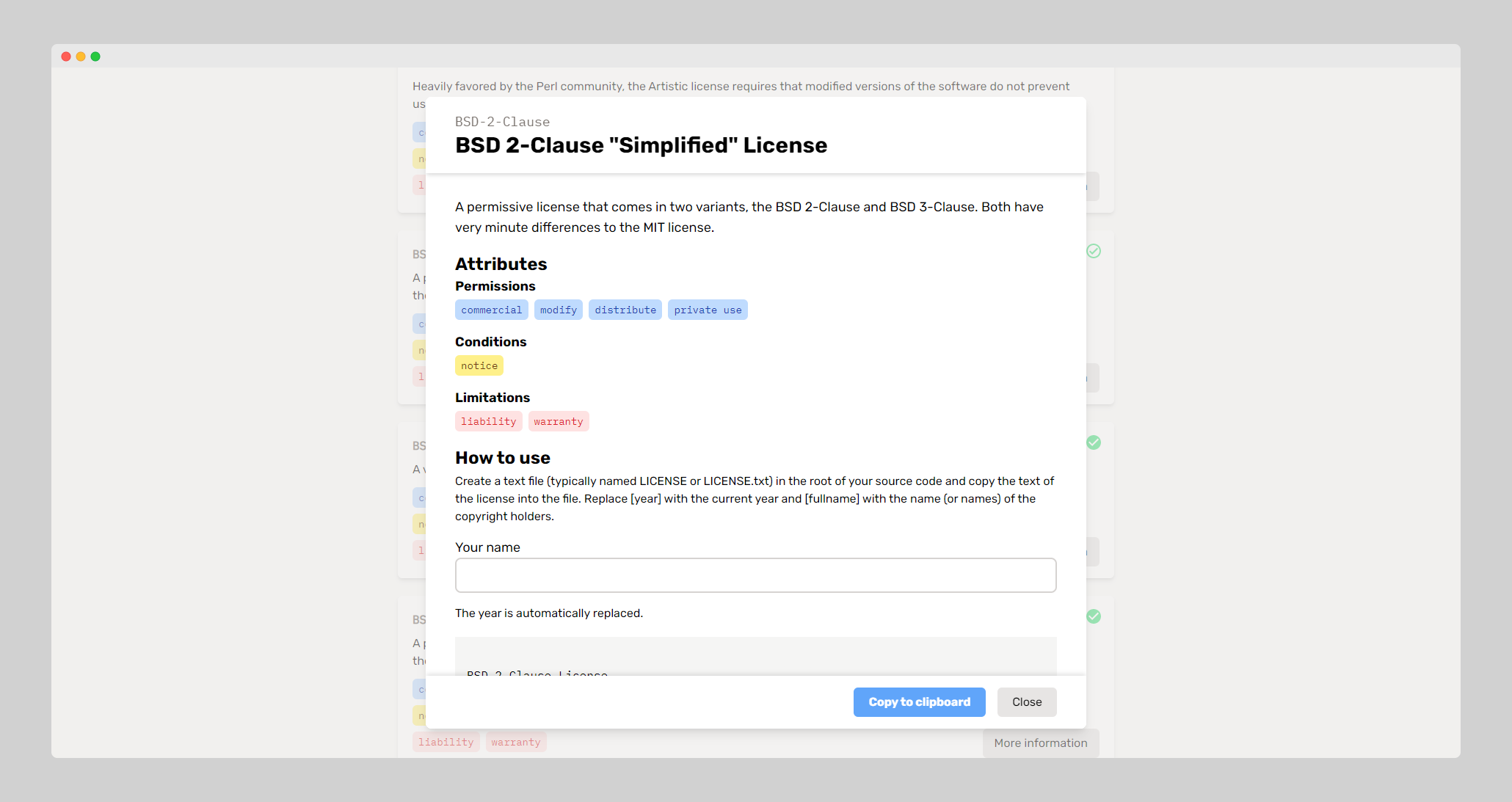Click the commercial permission tag
The image size is (1512, 802).
(491, 310)
